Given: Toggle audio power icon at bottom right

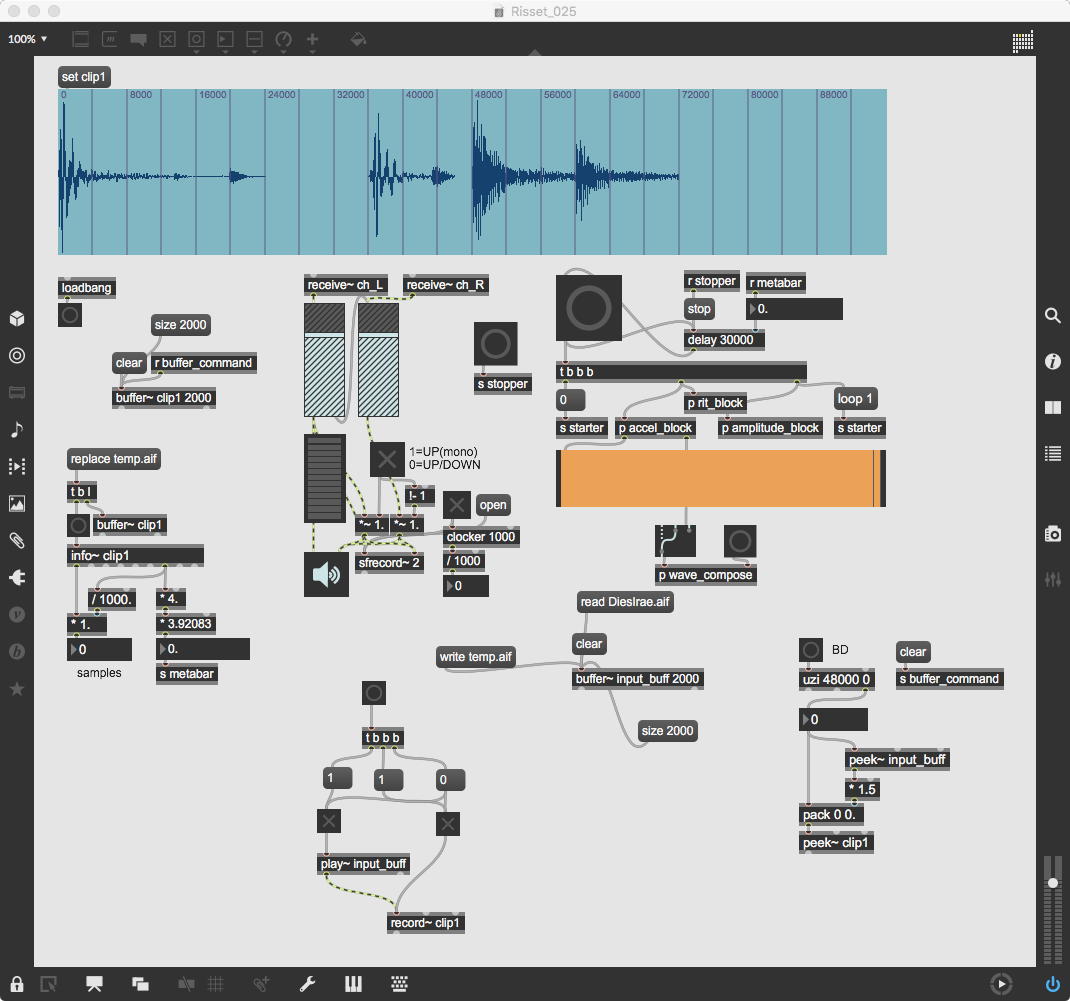Looking at the screenshot, I should coord(1053,984).
